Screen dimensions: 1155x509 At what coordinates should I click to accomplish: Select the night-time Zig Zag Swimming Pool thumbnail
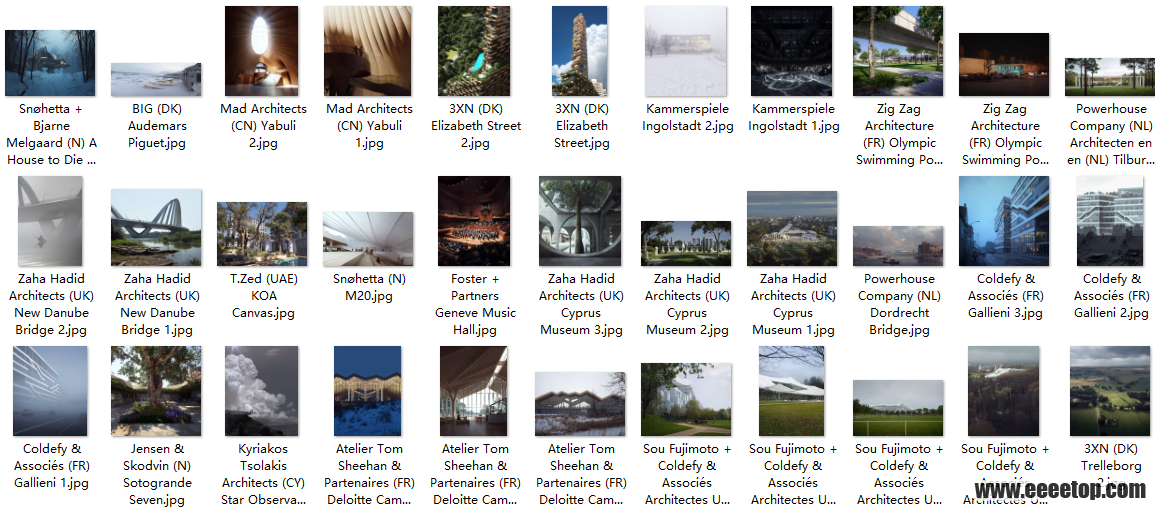1004,65
